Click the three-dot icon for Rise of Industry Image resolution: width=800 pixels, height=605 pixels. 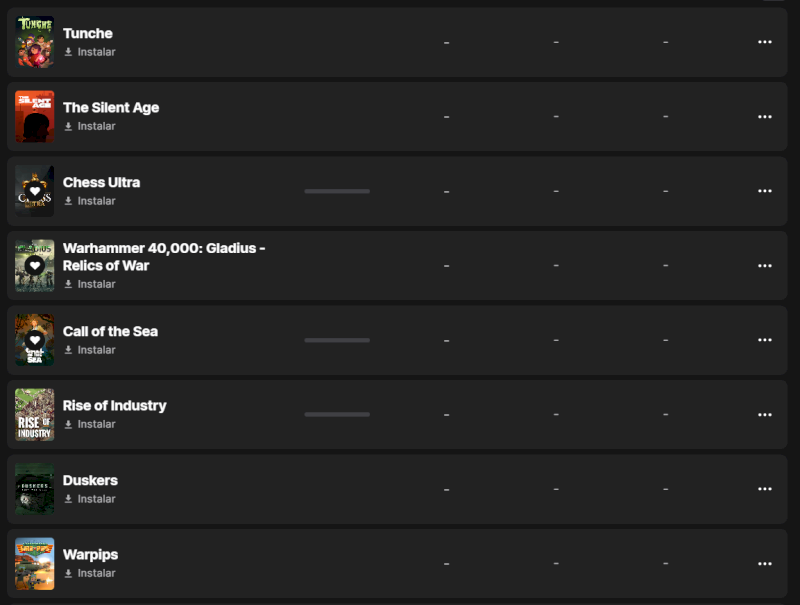765,415
